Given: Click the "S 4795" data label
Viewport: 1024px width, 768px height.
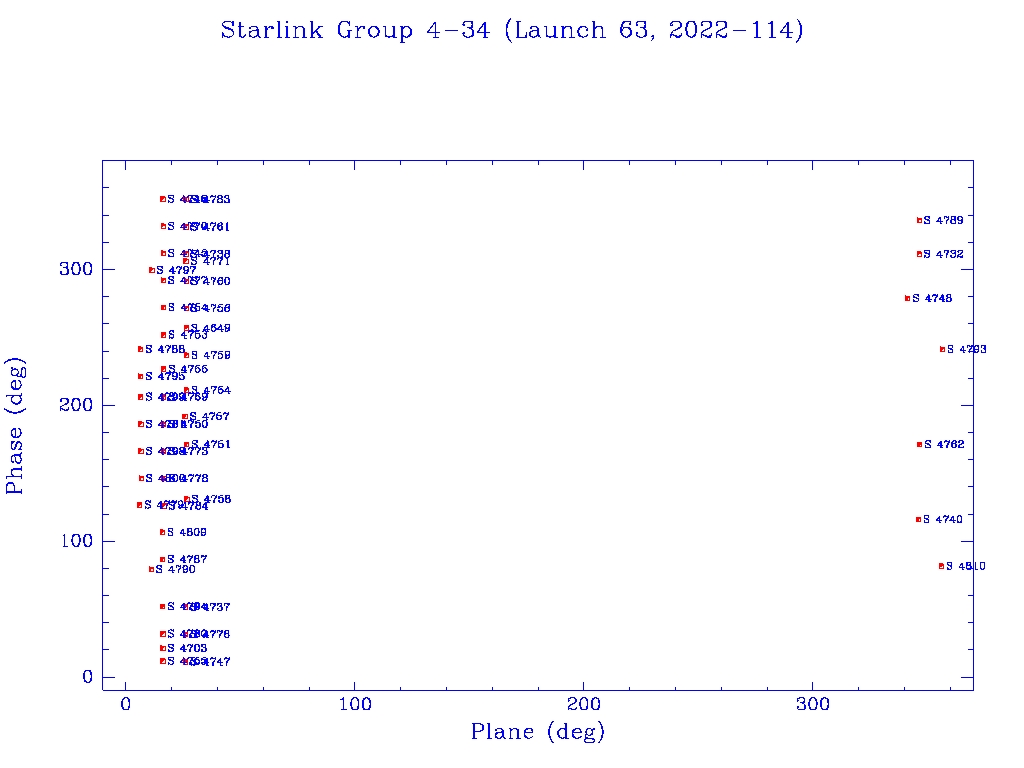Looking at the screenshot, I should pyautogui.click(x=165, y=377).
